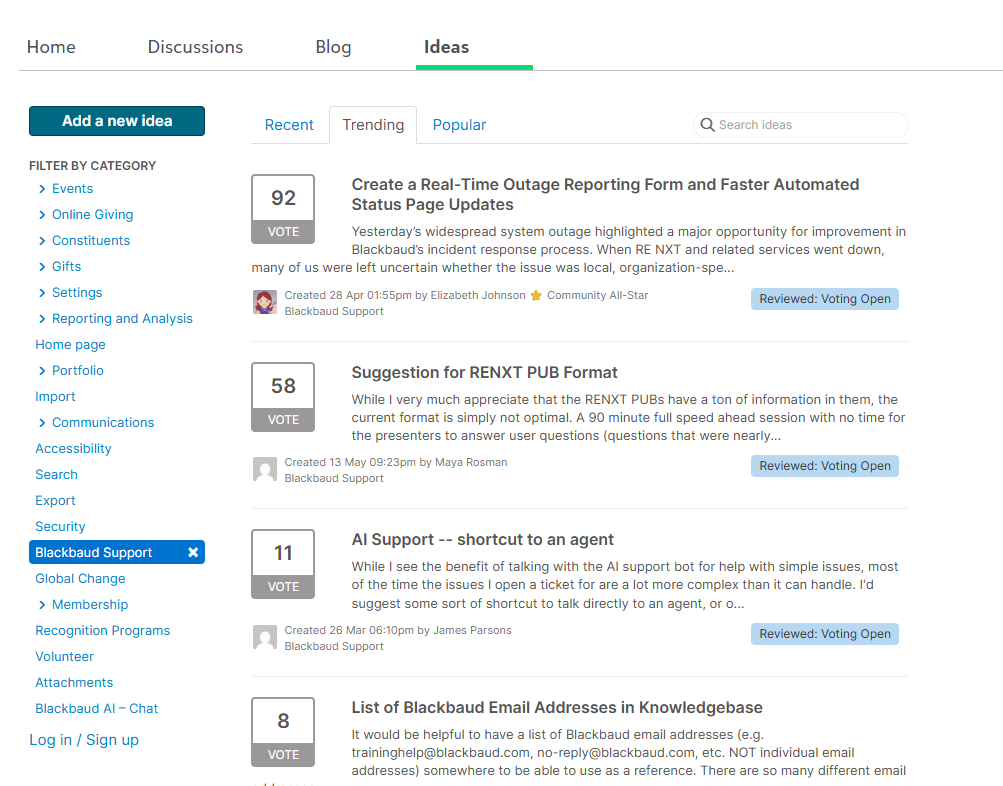Switch to the Recent ideas tab
This screenshot has width=1003, height=786.
pos(289,125)
